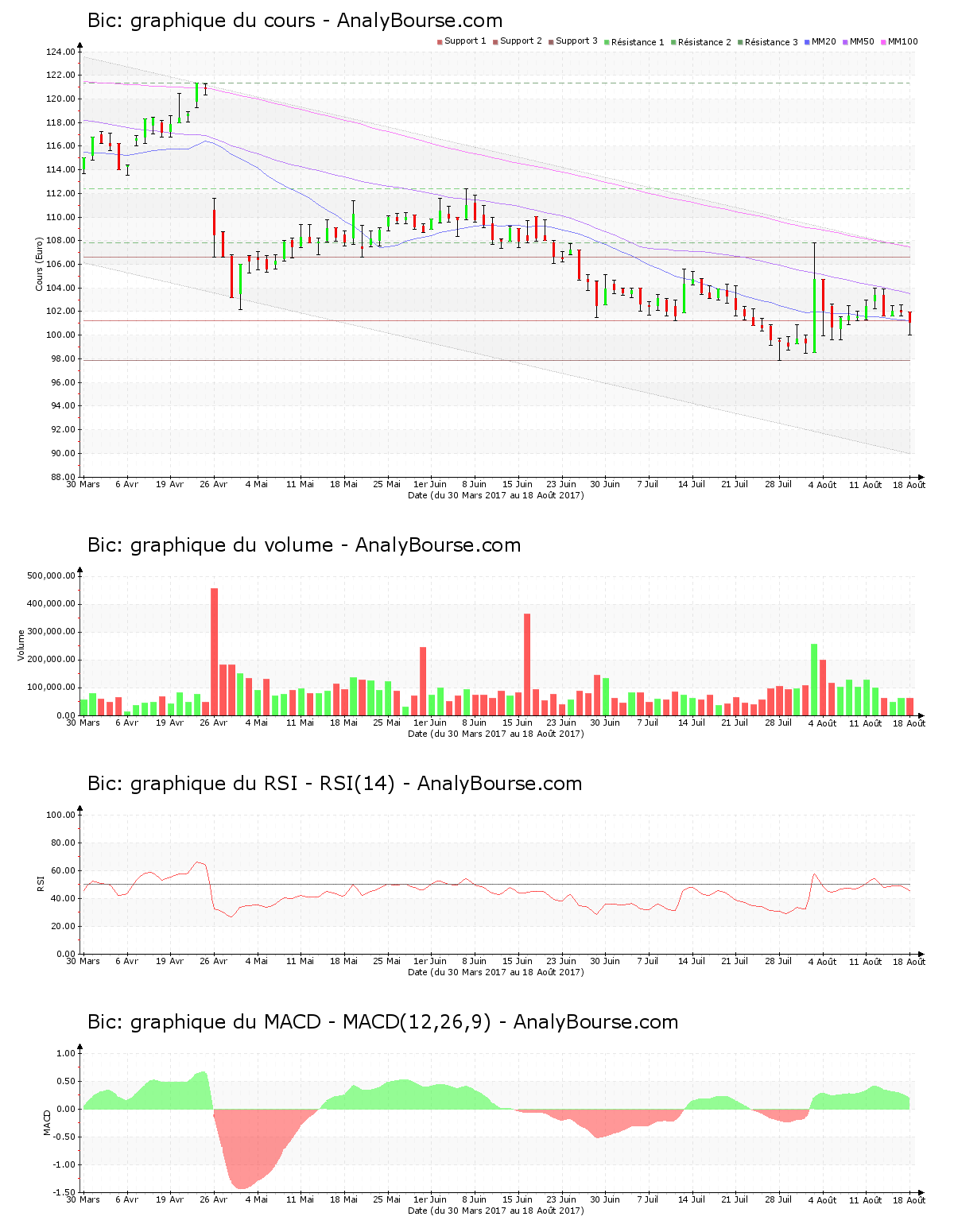The height and width of the screenshot is (1232, 954).
Task: Click the 'Bic: graphique du MACD' title
Action: click(383, 1022)
